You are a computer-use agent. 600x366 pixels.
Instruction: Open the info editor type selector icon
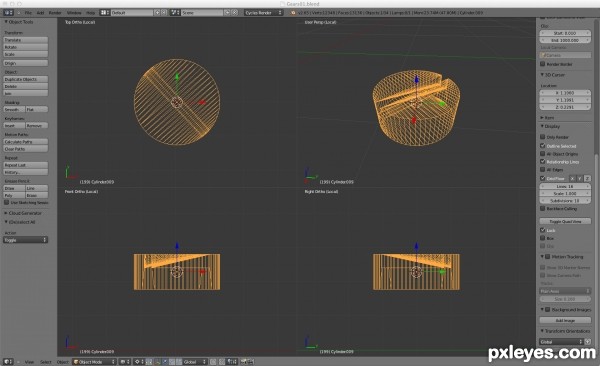[8, 13]
